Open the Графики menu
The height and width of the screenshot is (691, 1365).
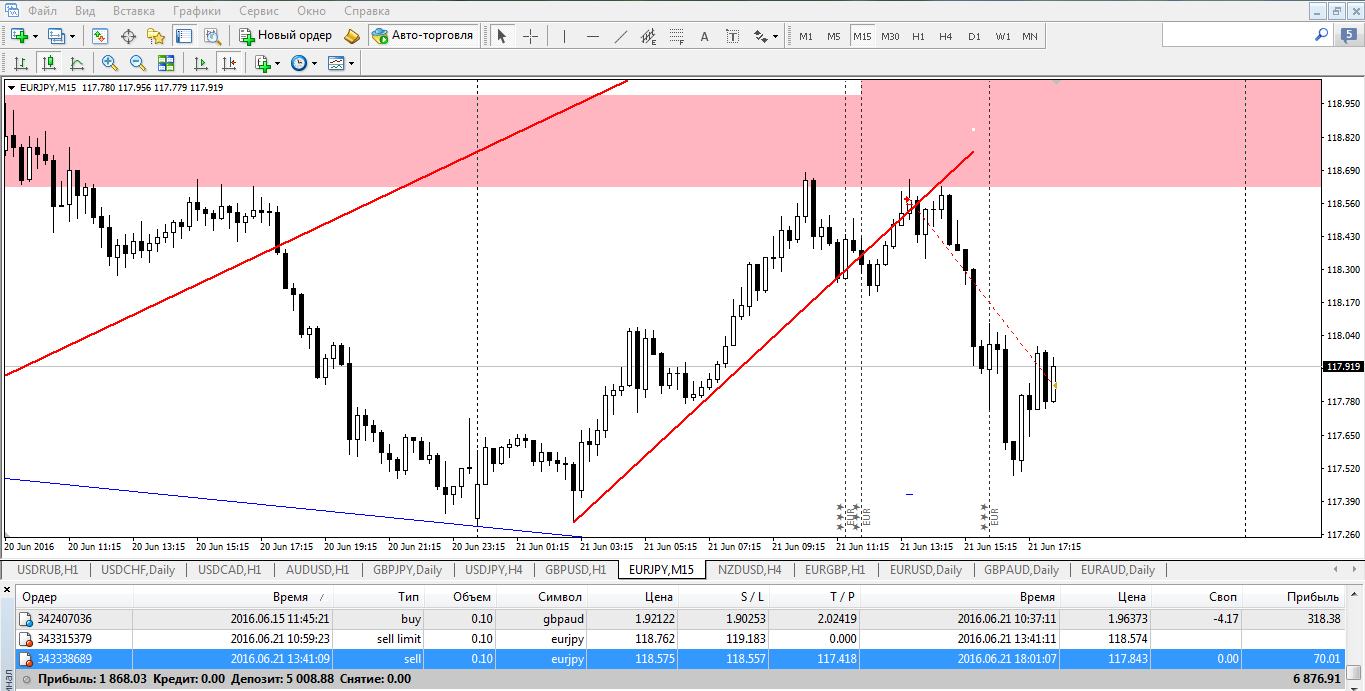pos(197,11)
